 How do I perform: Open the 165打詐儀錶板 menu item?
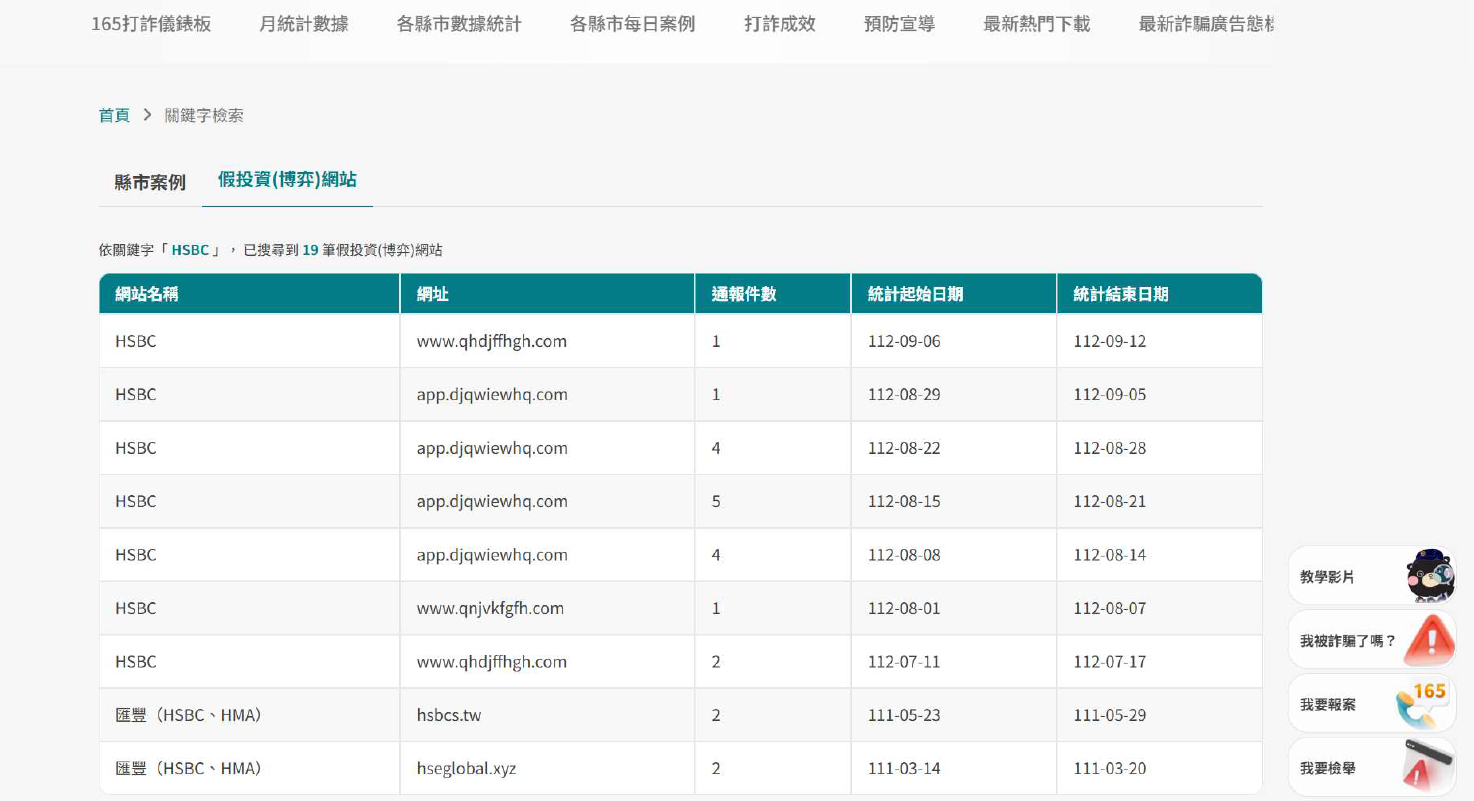[151, 24]
